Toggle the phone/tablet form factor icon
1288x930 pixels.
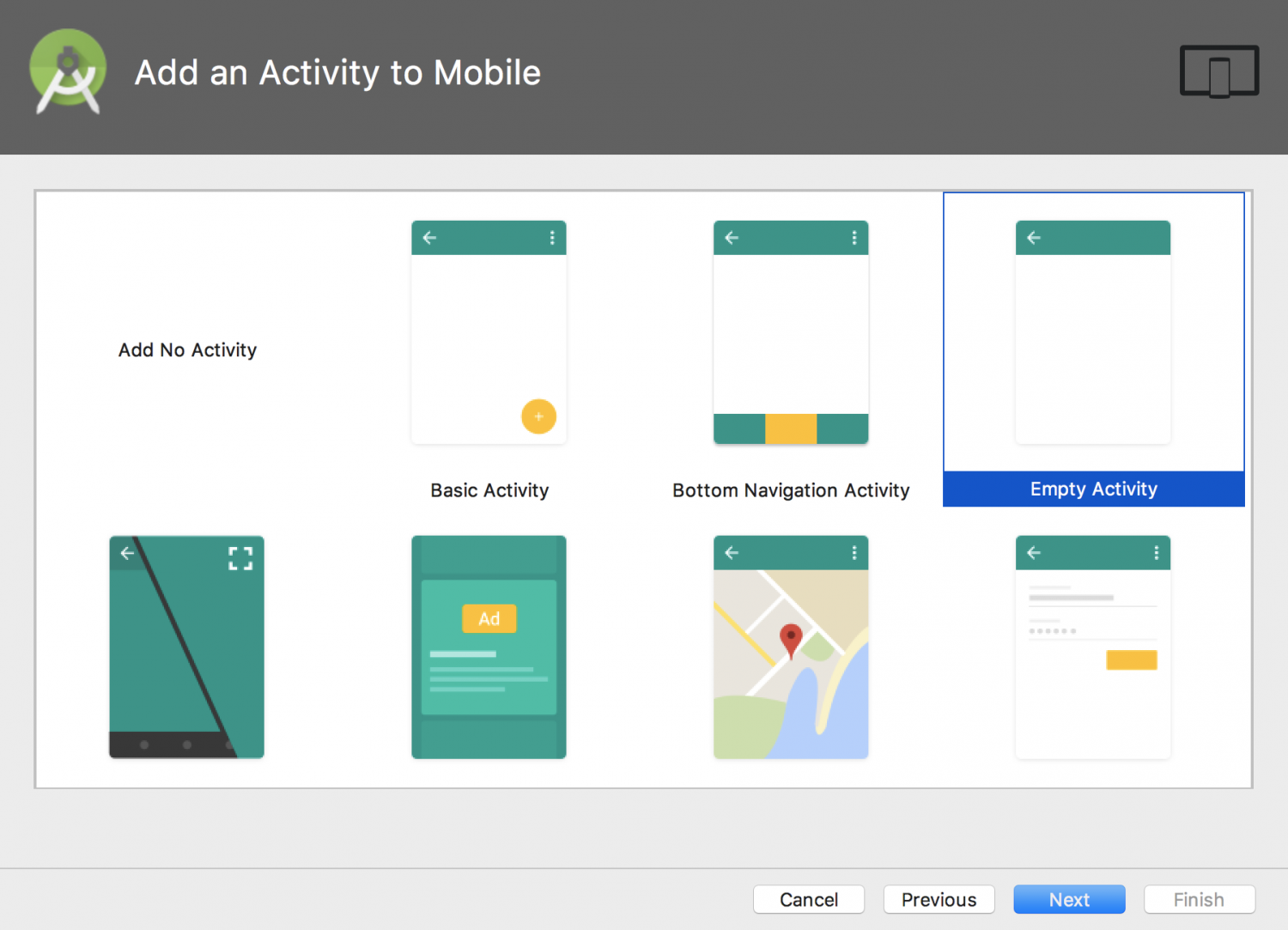coord(1218,71)
